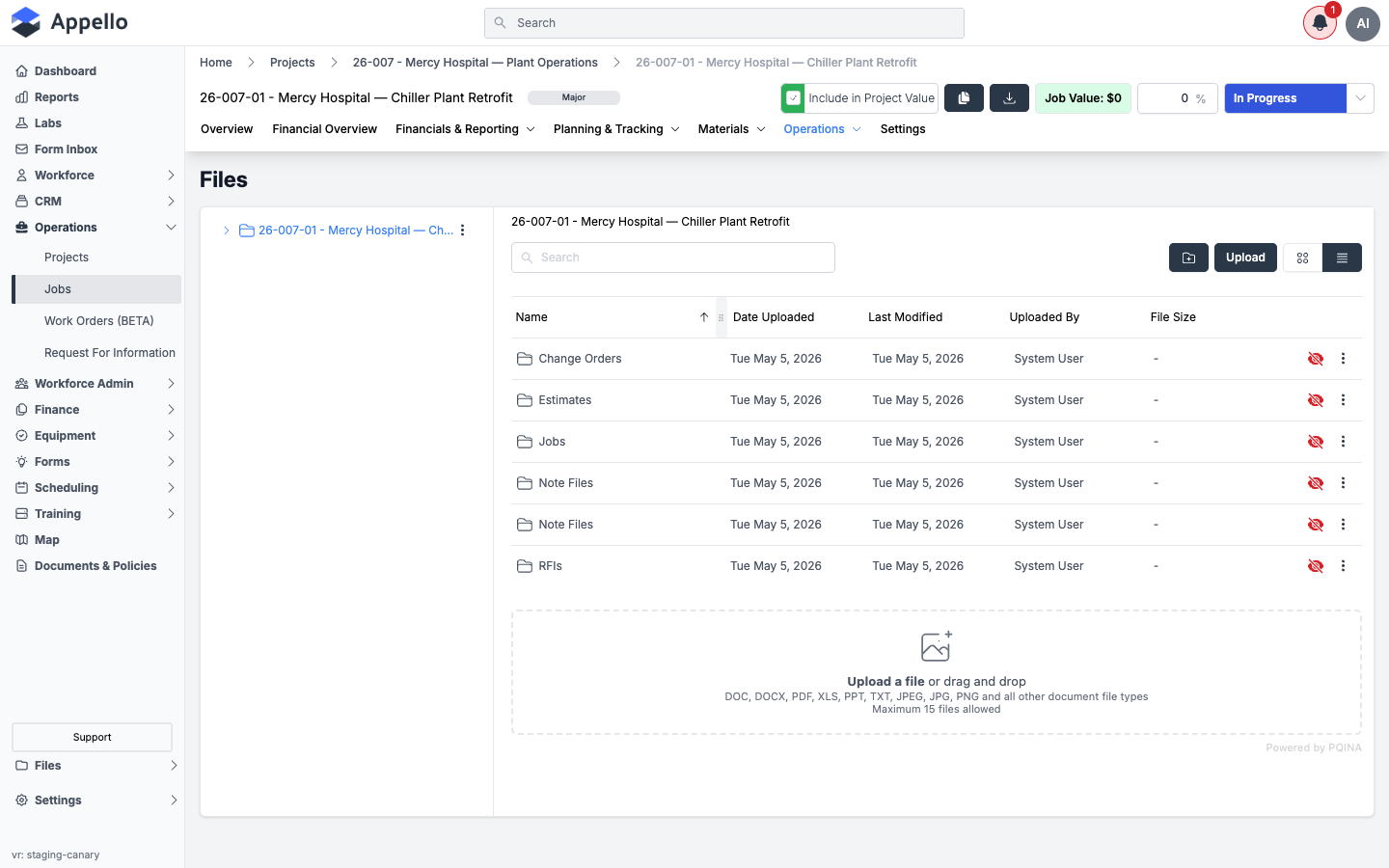Toggle visibility of first Note Files folder
The image size is (1389, 868).
tap(1315, 483)
